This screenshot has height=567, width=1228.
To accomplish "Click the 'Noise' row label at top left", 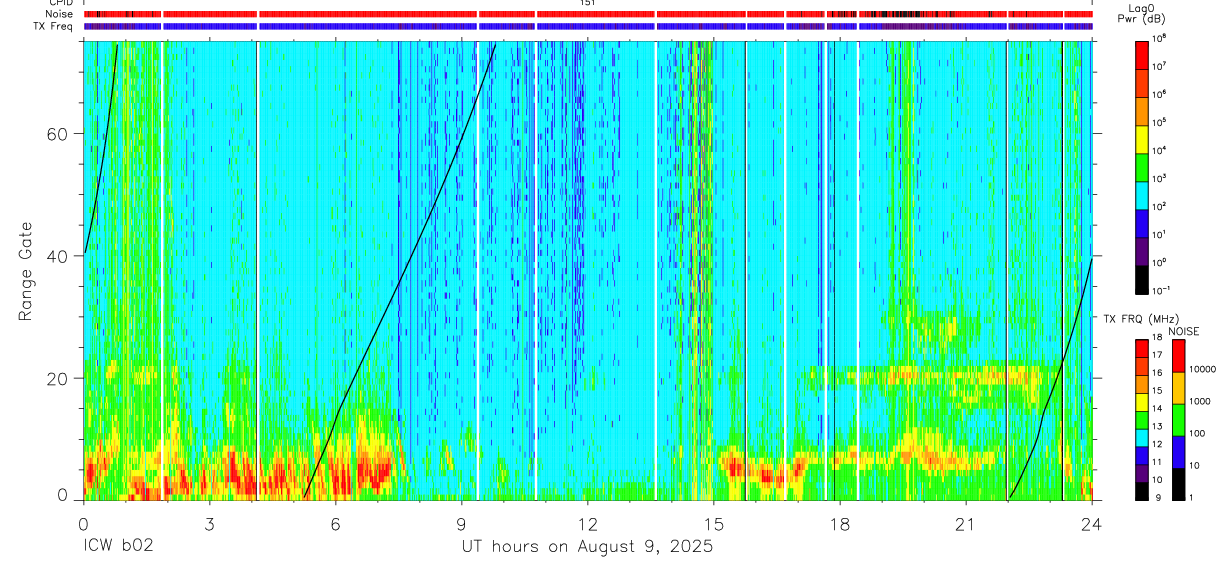I will tap(61, 14).
